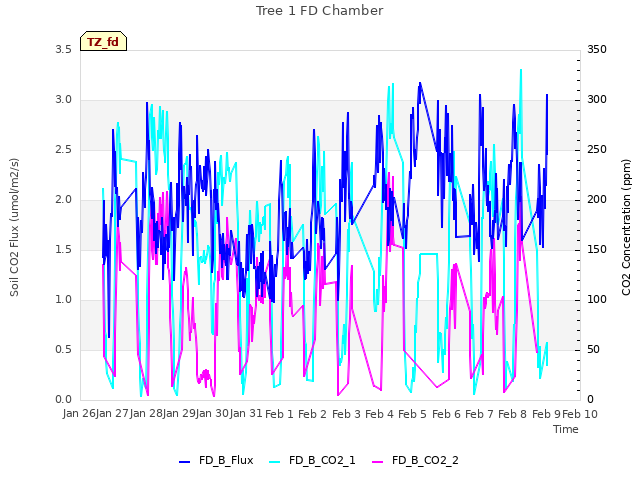Screen dimensions: 640x480
Task: Click the Feb 9 x-axis tick label
Action: [x=547, y=414]
